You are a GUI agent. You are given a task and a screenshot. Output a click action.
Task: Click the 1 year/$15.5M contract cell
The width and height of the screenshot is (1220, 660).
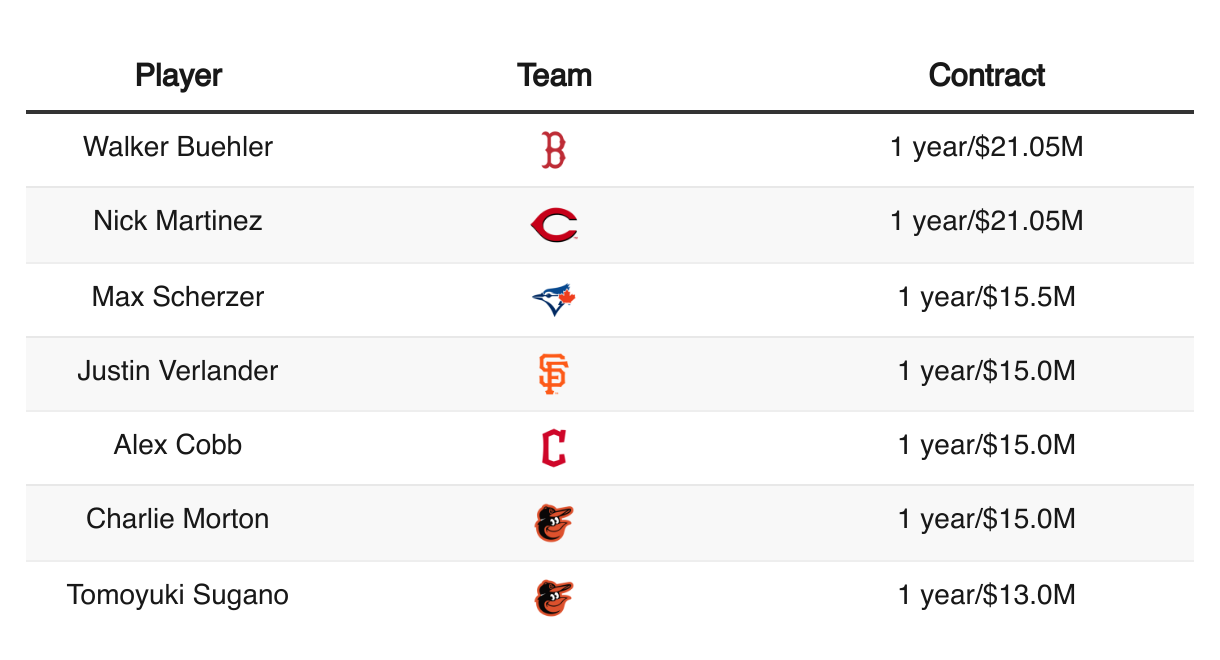click(986, 296)
